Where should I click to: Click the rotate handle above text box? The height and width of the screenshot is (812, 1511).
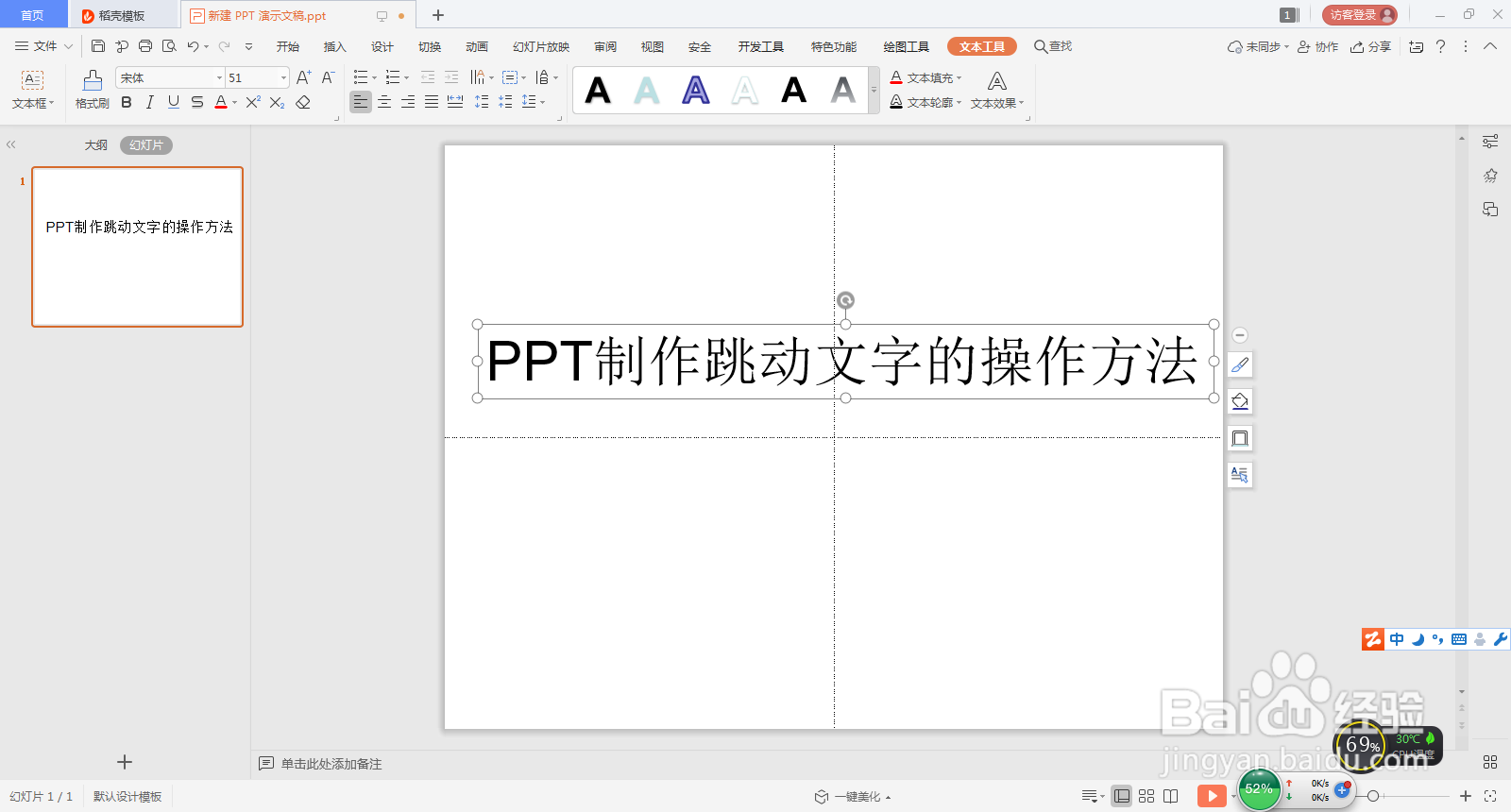click(x=846, y=300)
